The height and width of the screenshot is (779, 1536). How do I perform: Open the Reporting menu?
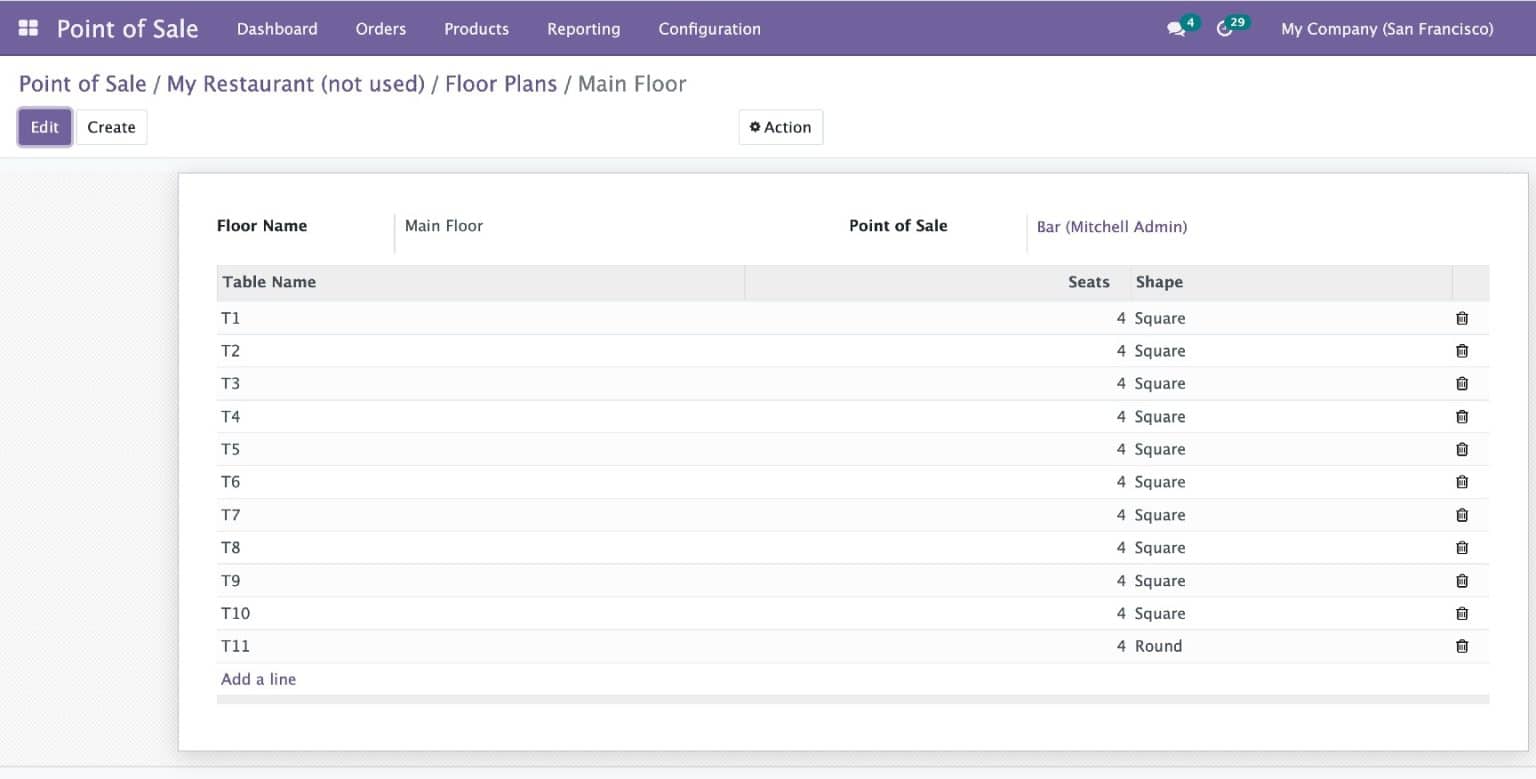(583, 29)
